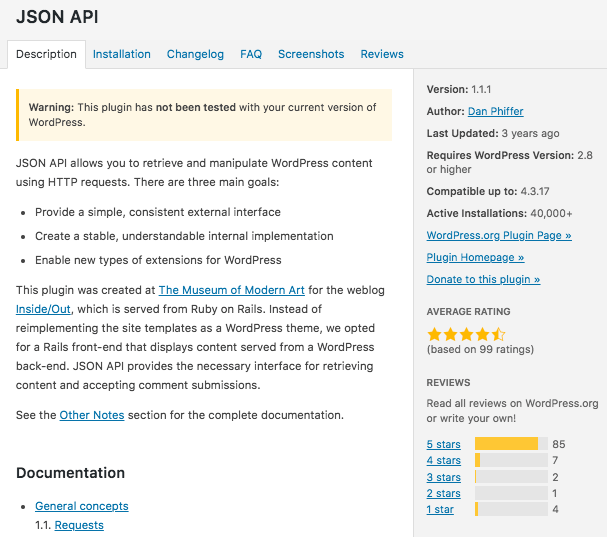Viewport: 607px width, 537px height.
Task: Open the Changelog tab
Action: [x=195, y=54]
